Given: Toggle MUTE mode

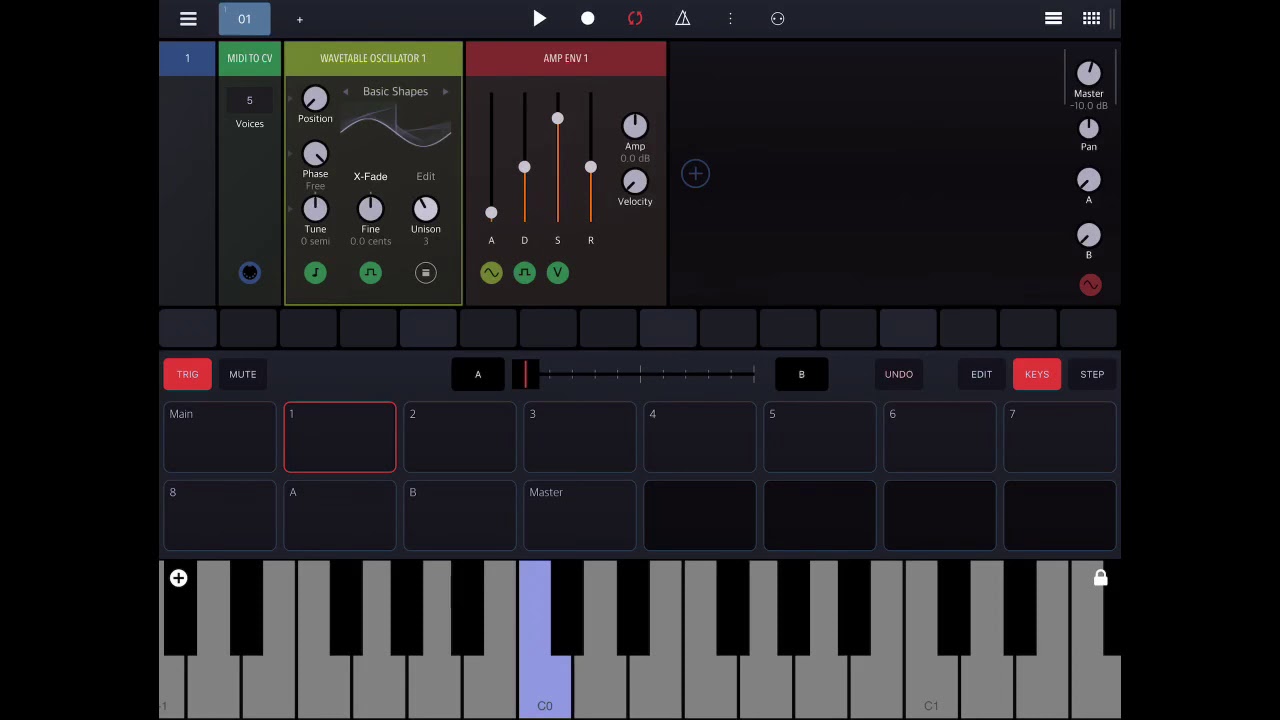Looking at the screenshot, I should [243, 374].
